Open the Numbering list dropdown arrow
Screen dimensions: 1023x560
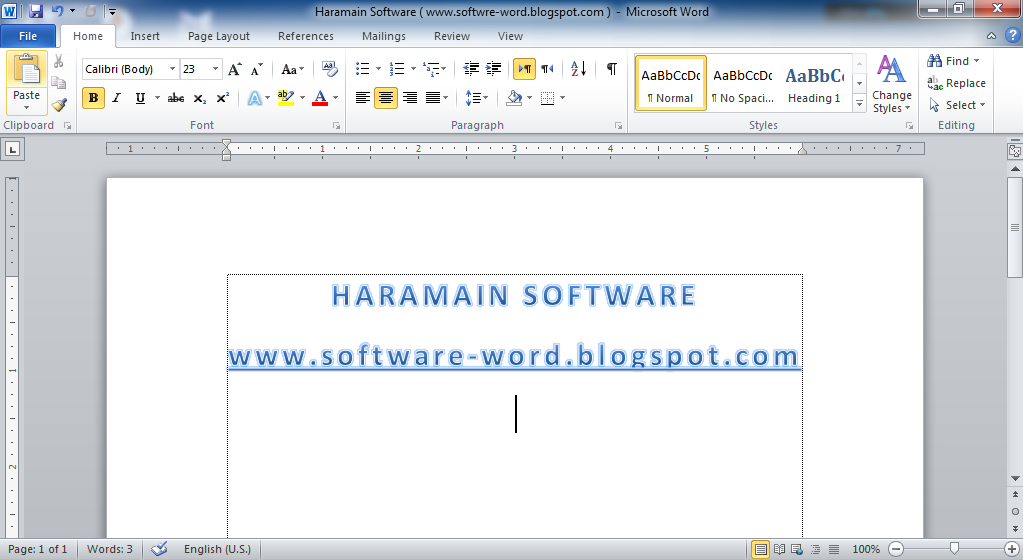coord(413,69)
